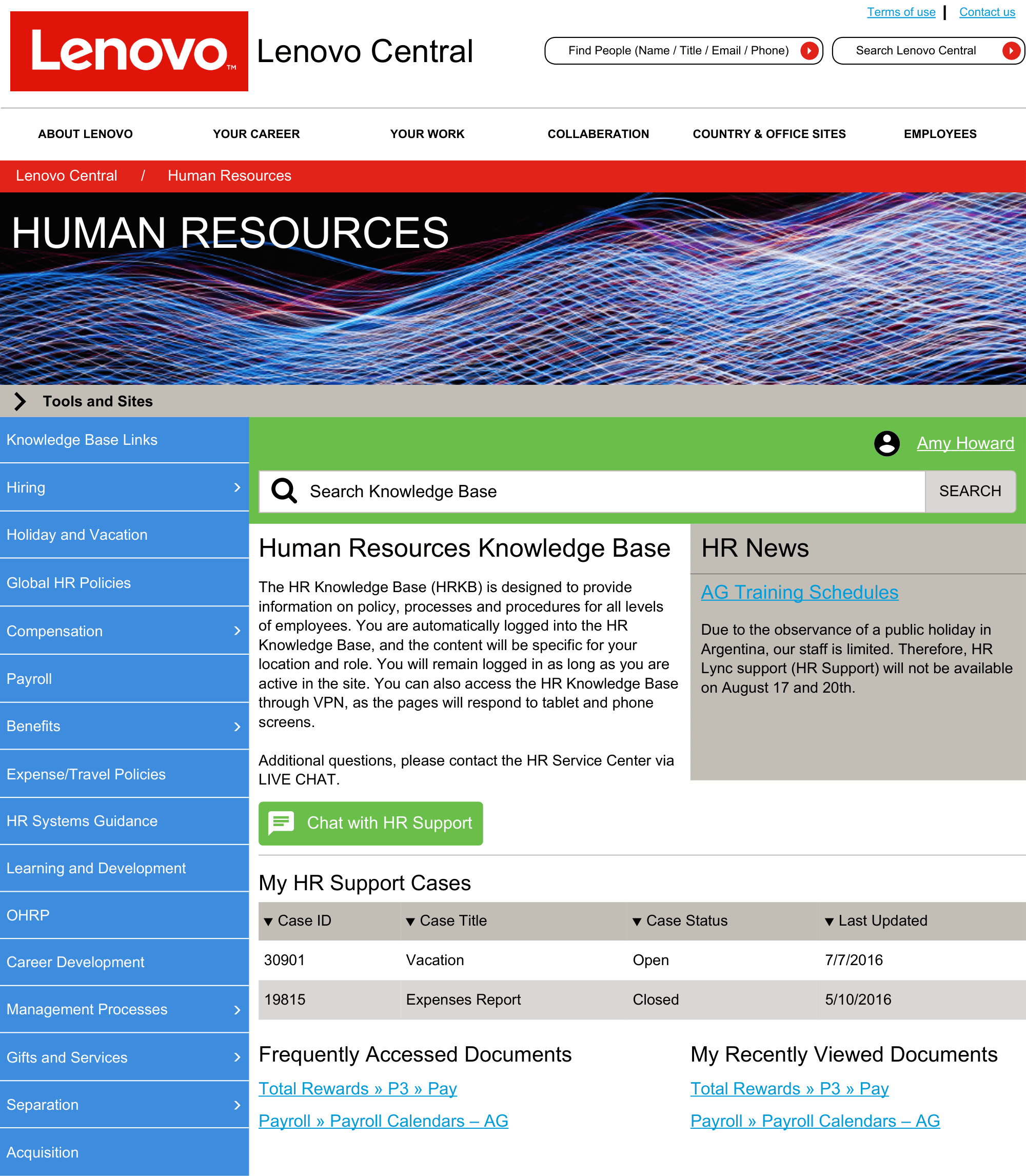
Task: Open the COLLABERATION menu
Action: 599,134
